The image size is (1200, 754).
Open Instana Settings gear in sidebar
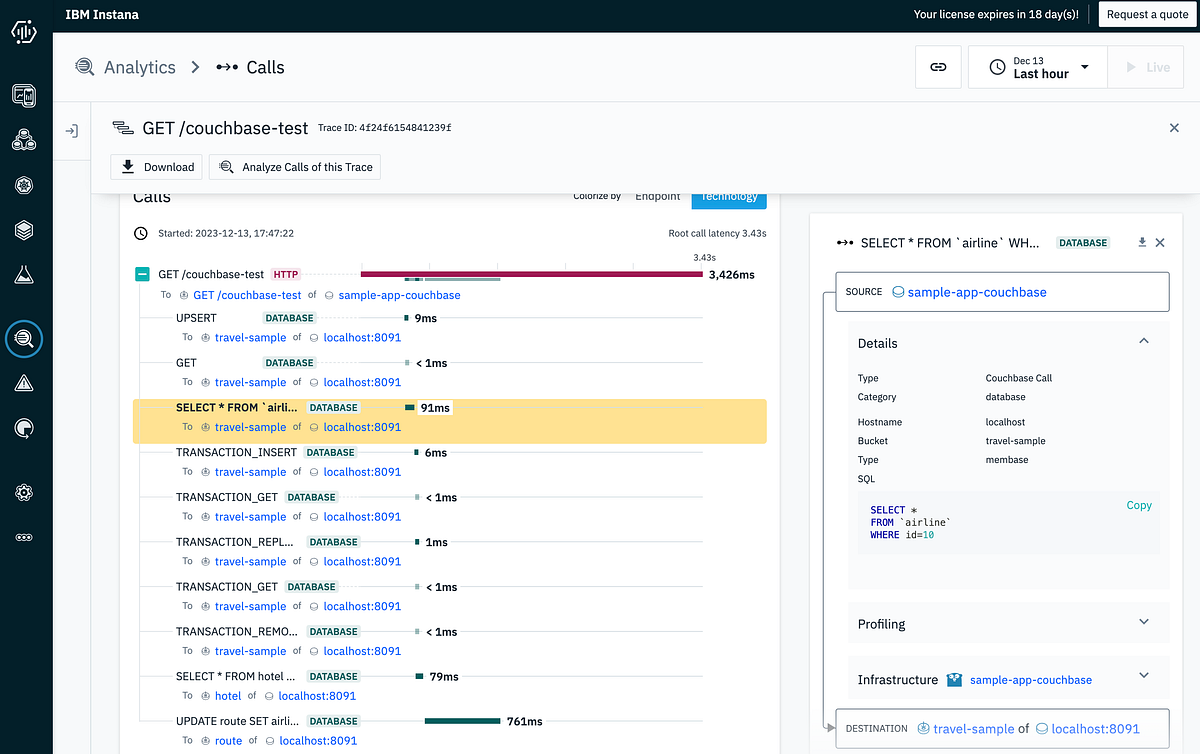24,492
